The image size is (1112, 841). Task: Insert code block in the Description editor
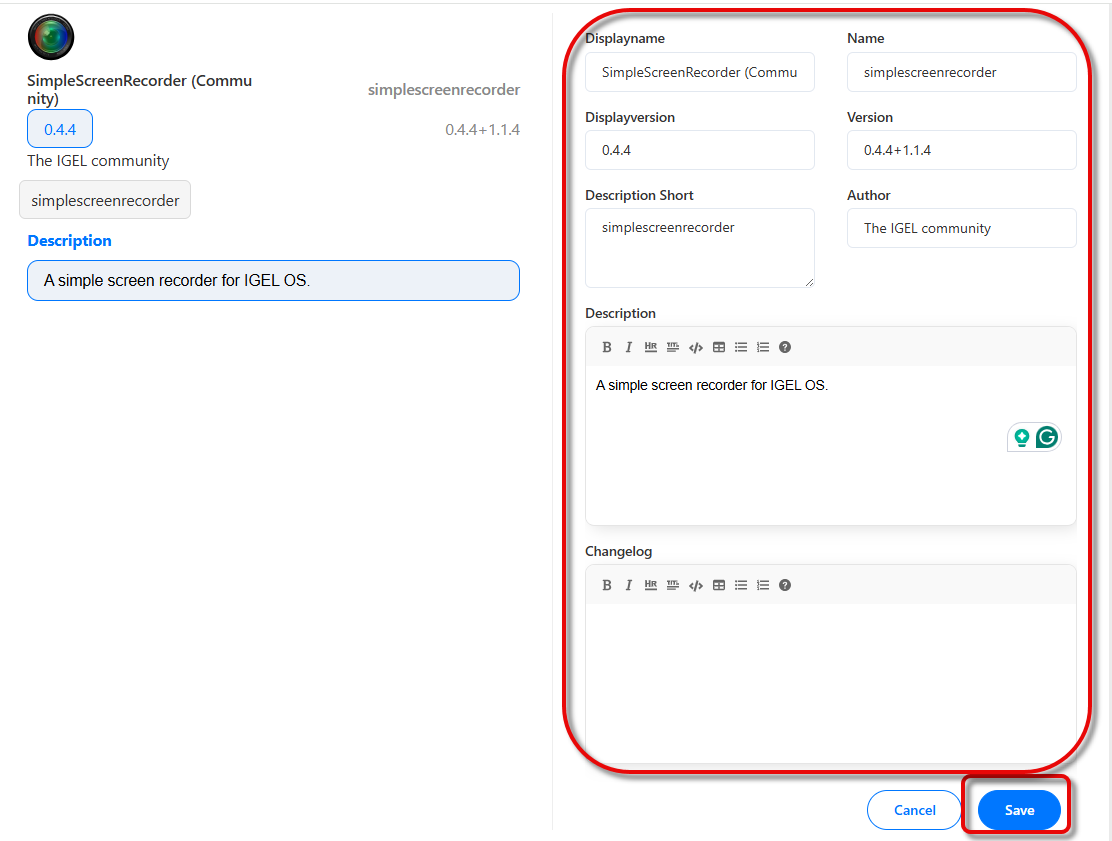tap(696, 347)
